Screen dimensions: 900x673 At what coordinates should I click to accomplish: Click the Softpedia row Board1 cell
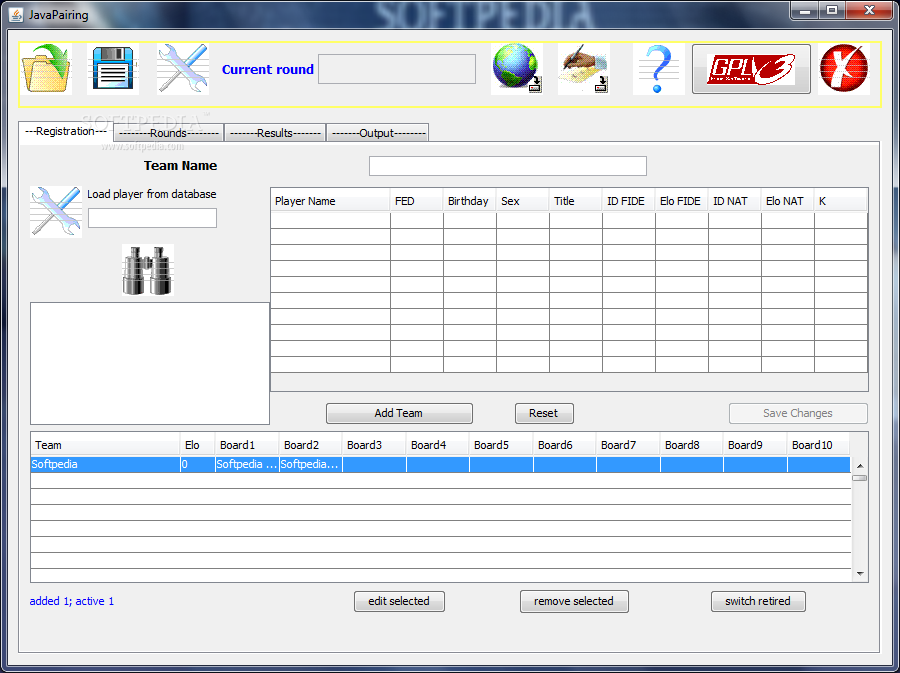point(247,465)
